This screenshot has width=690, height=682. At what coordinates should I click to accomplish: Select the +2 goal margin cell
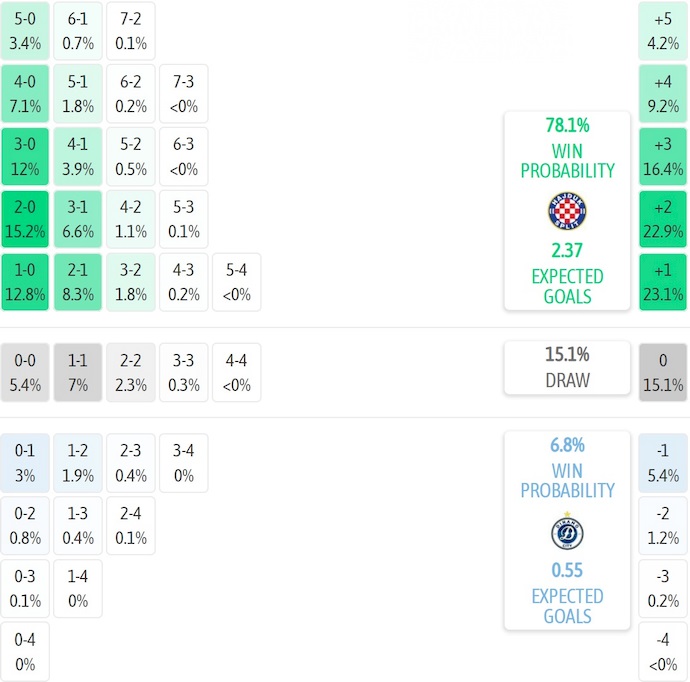tap(663, 219)
